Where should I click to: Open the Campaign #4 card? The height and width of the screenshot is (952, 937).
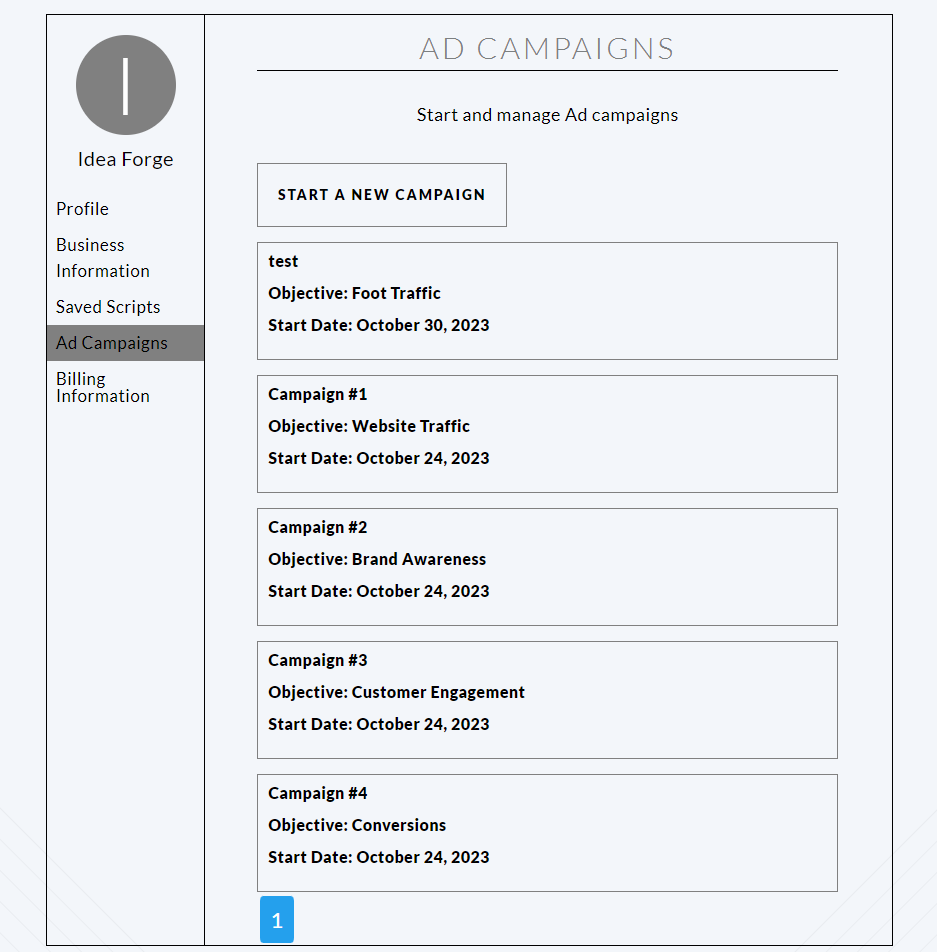pos(547,833)
